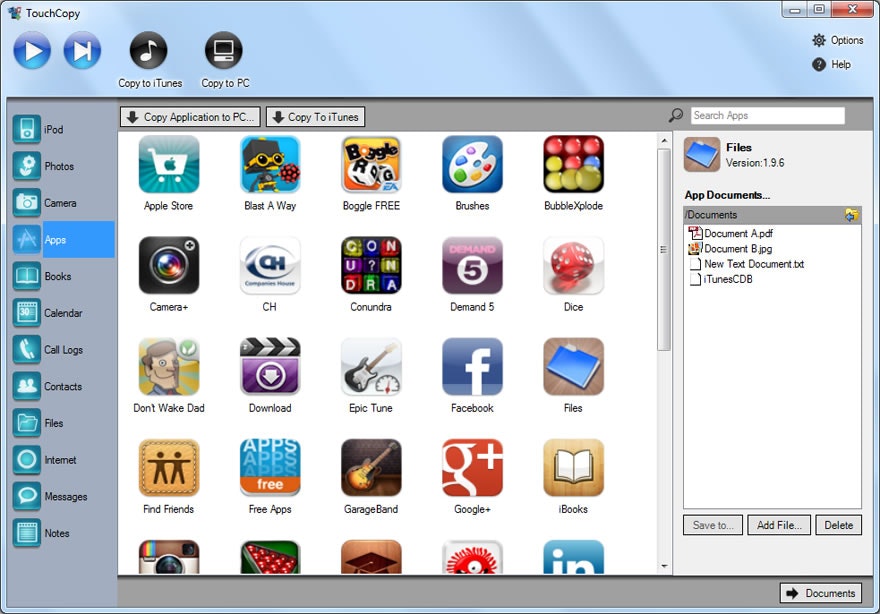Select the Camera+ app icon
The height and width of the screenshot is (614, 880).
click(x=168, y=265)
